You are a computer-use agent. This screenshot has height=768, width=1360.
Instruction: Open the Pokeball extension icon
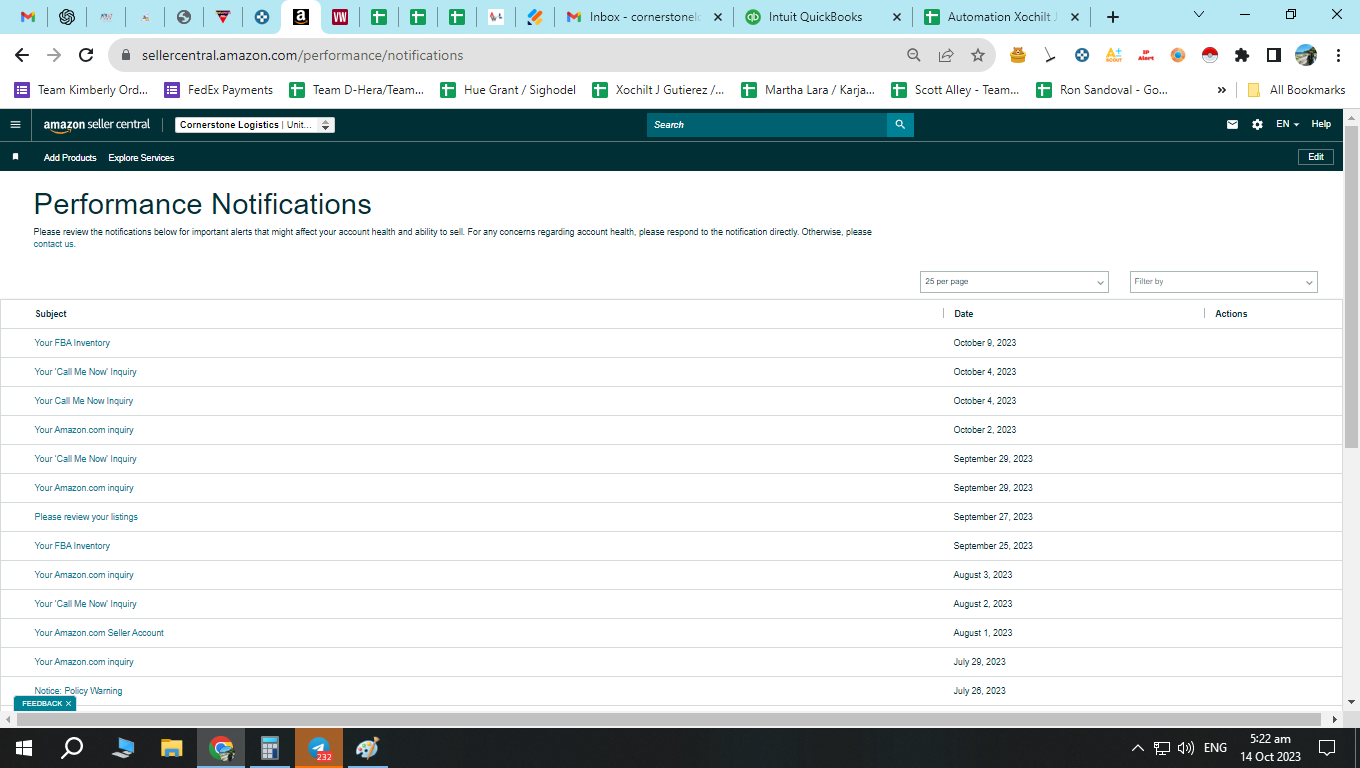point(1210,55)
